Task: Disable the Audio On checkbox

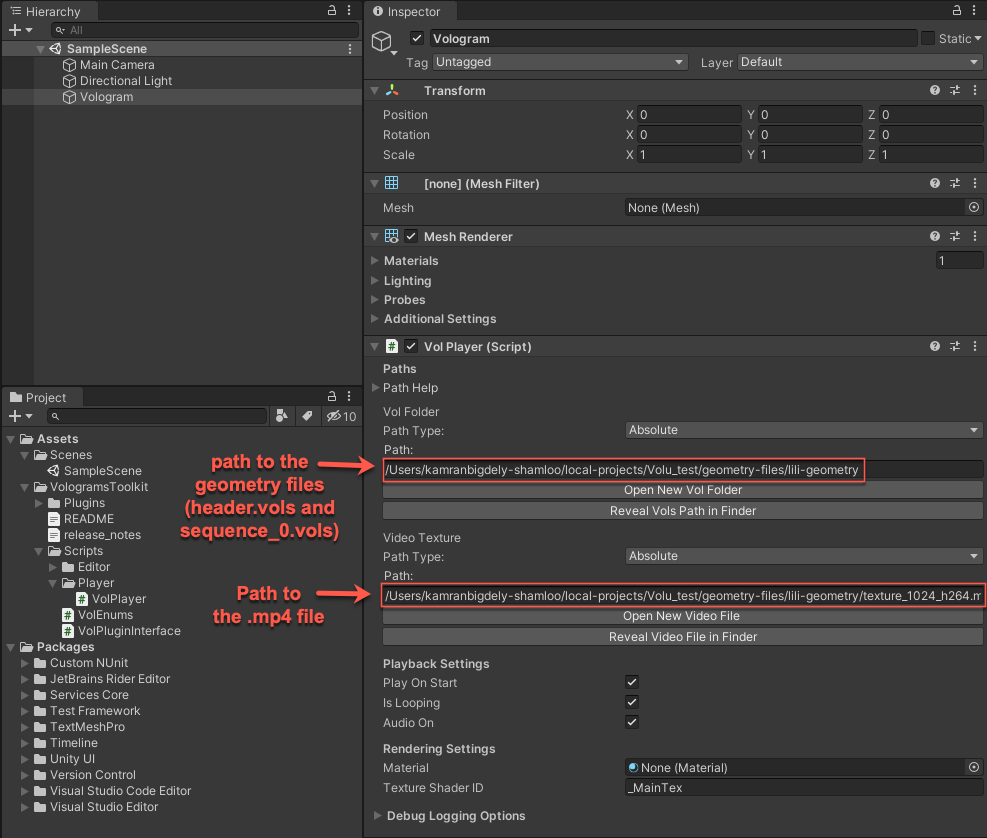Action: coord(632,722)
